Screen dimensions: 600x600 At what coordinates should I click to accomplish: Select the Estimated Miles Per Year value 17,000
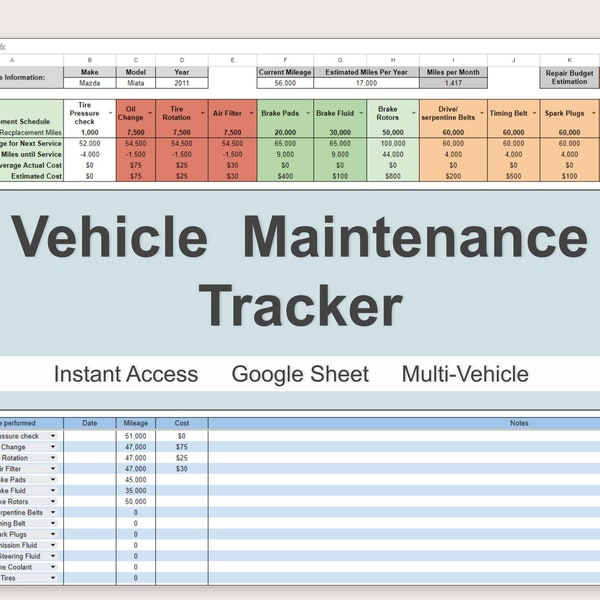366,83
